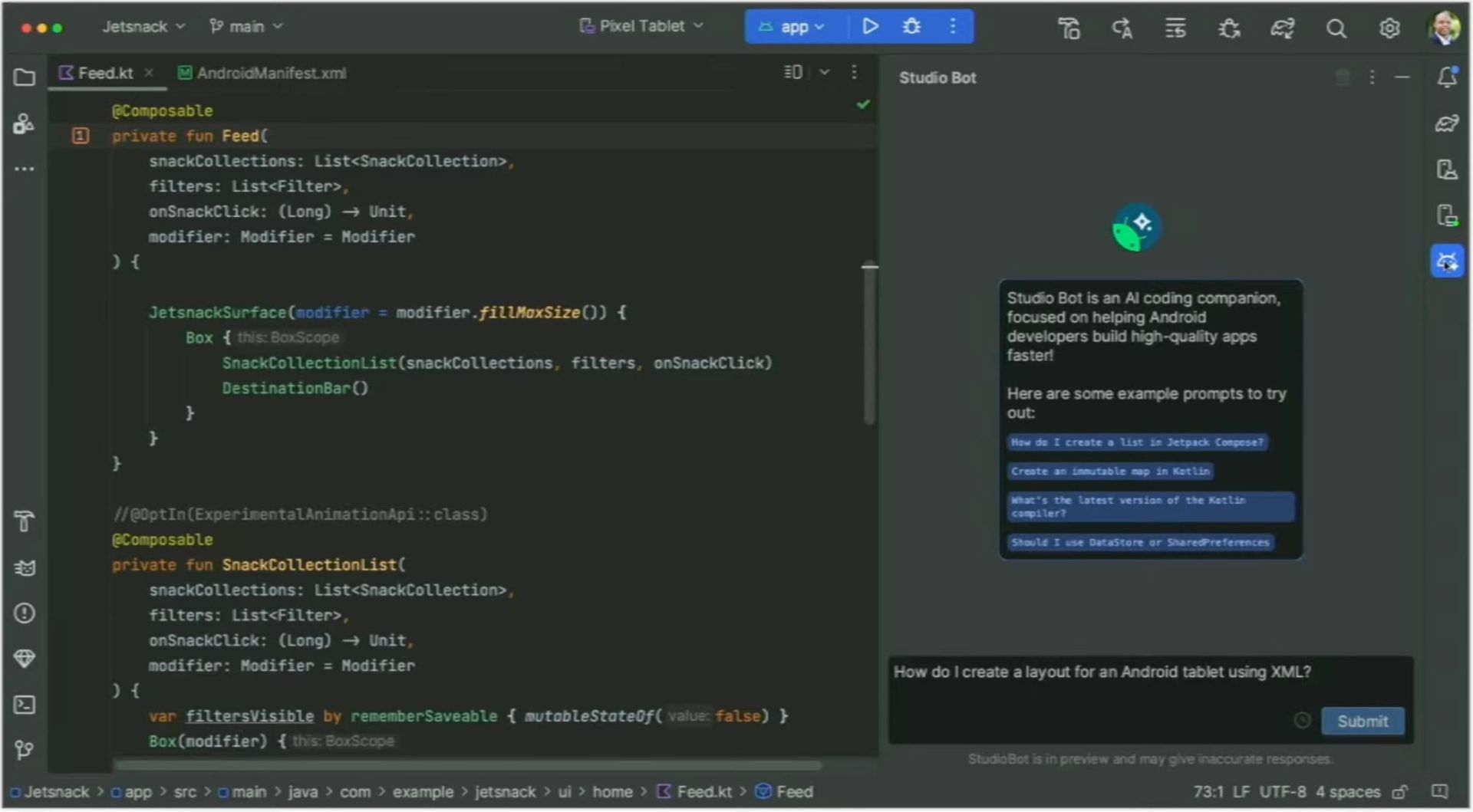The image size is (1473, 812).
Task: Click Feed.kt in breadcrumb bar
Action: (x=695, y=792)
